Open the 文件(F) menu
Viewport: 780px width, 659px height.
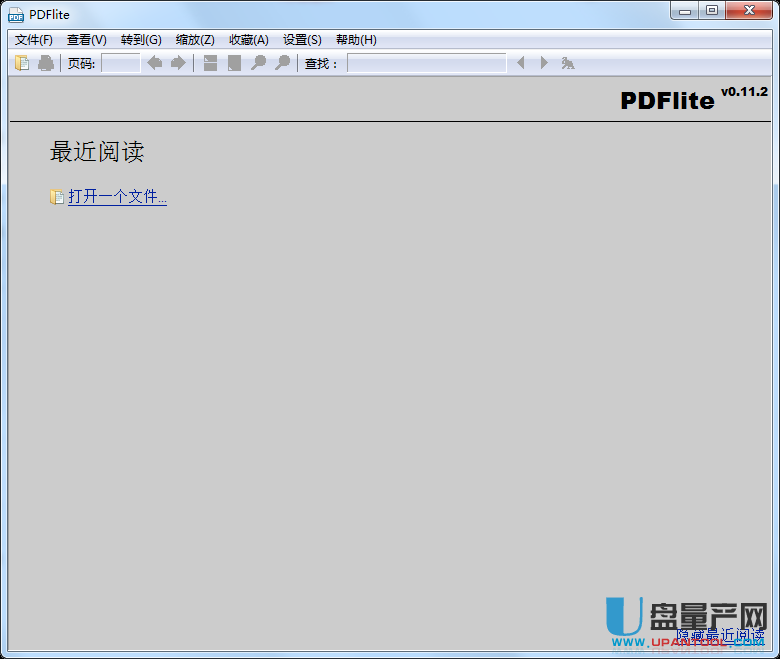coord(34,40)
